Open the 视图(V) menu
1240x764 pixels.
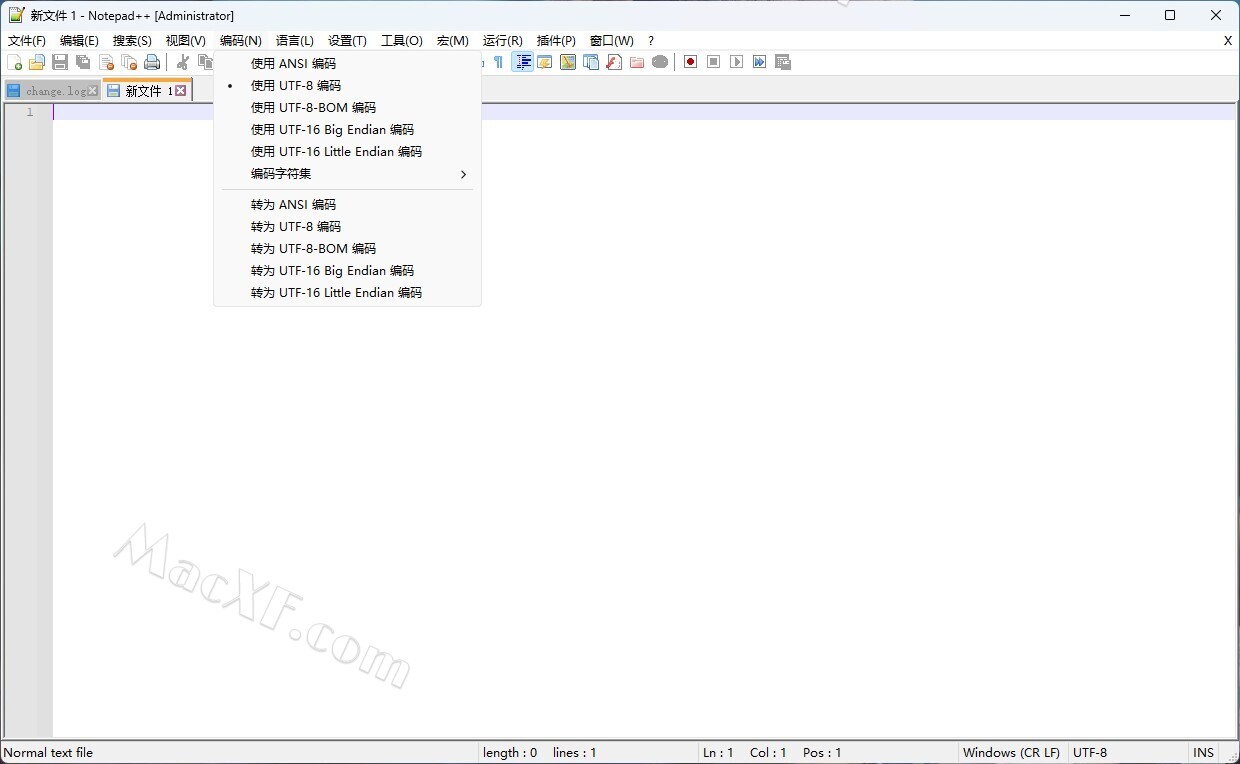pyautogui.click(x=185, y=41)
